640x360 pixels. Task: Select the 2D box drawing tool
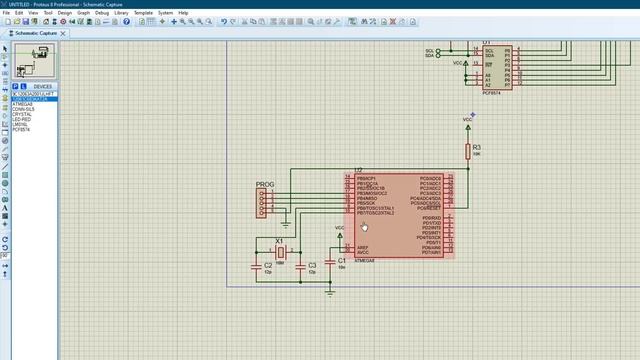coord(5,175)
